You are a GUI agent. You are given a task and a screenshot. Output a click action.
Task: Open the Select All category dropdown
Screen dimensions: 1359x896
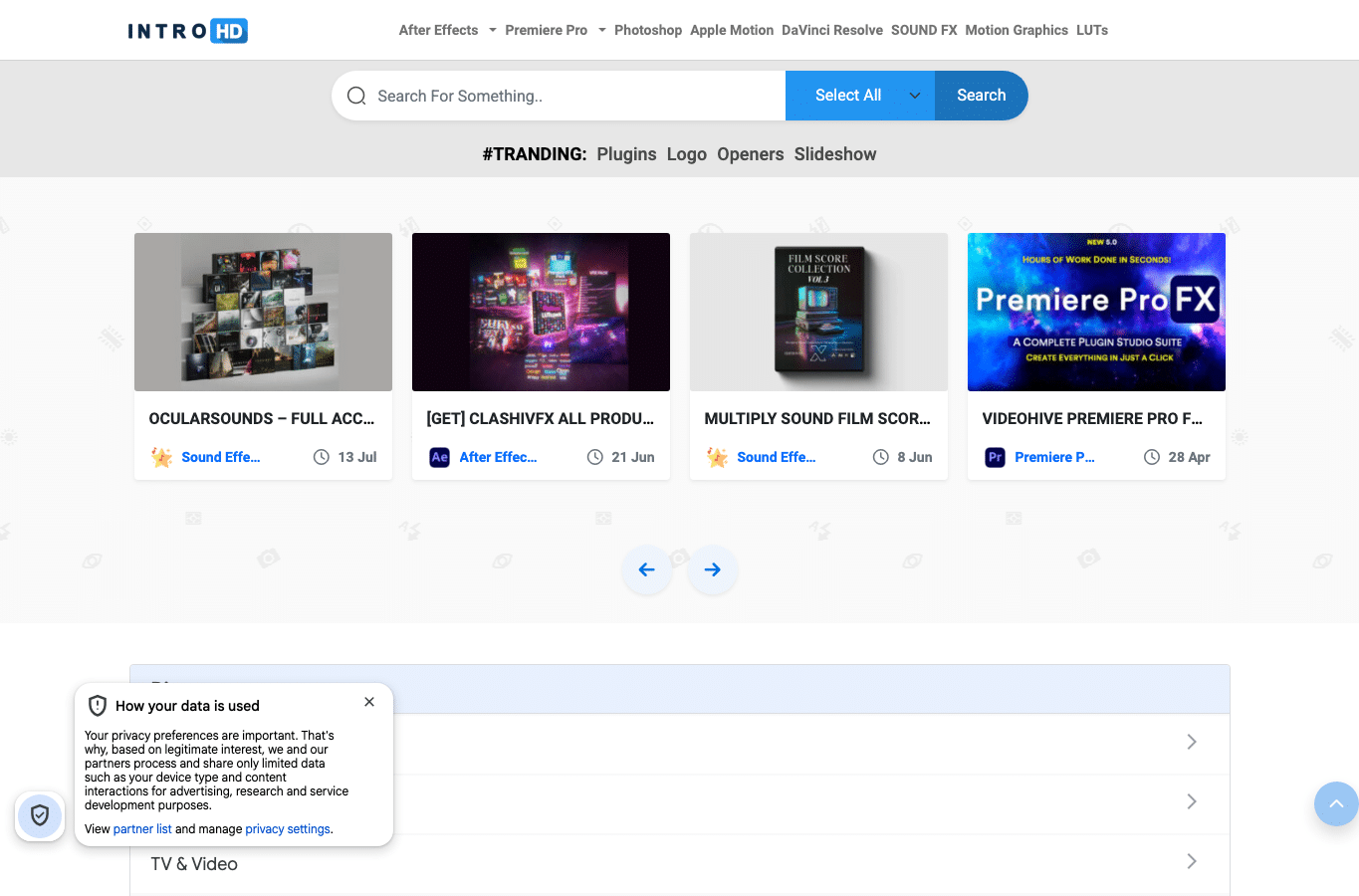point(860,96)
